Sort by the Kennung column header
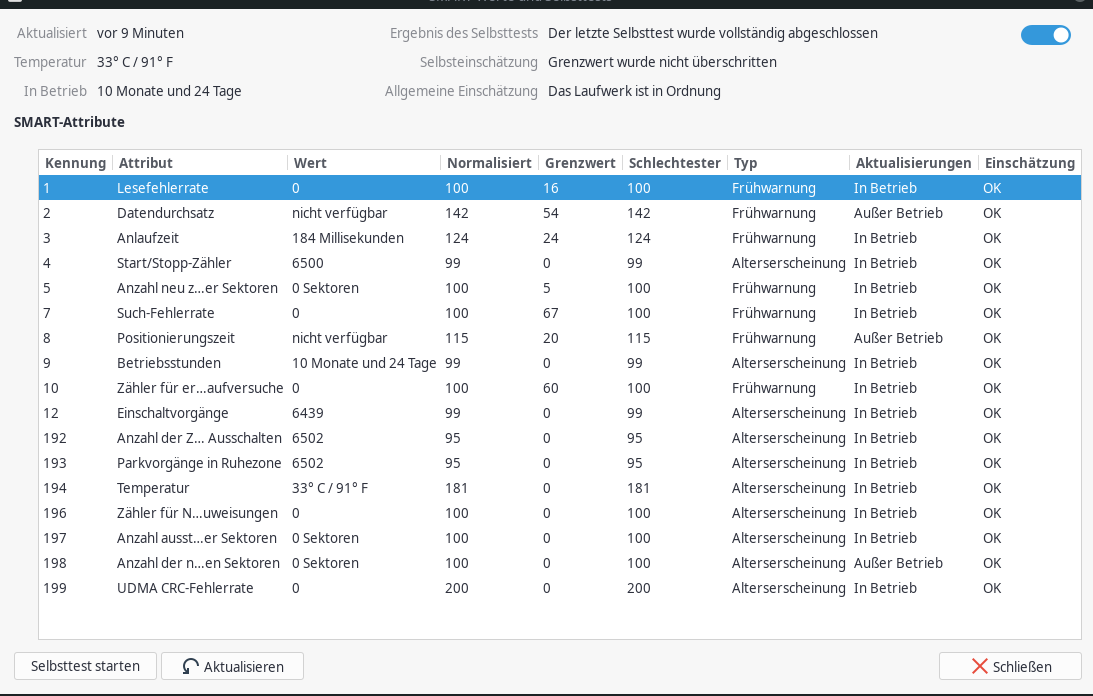The width and height of the screenshot is (1093, 696). pos(75,162)
